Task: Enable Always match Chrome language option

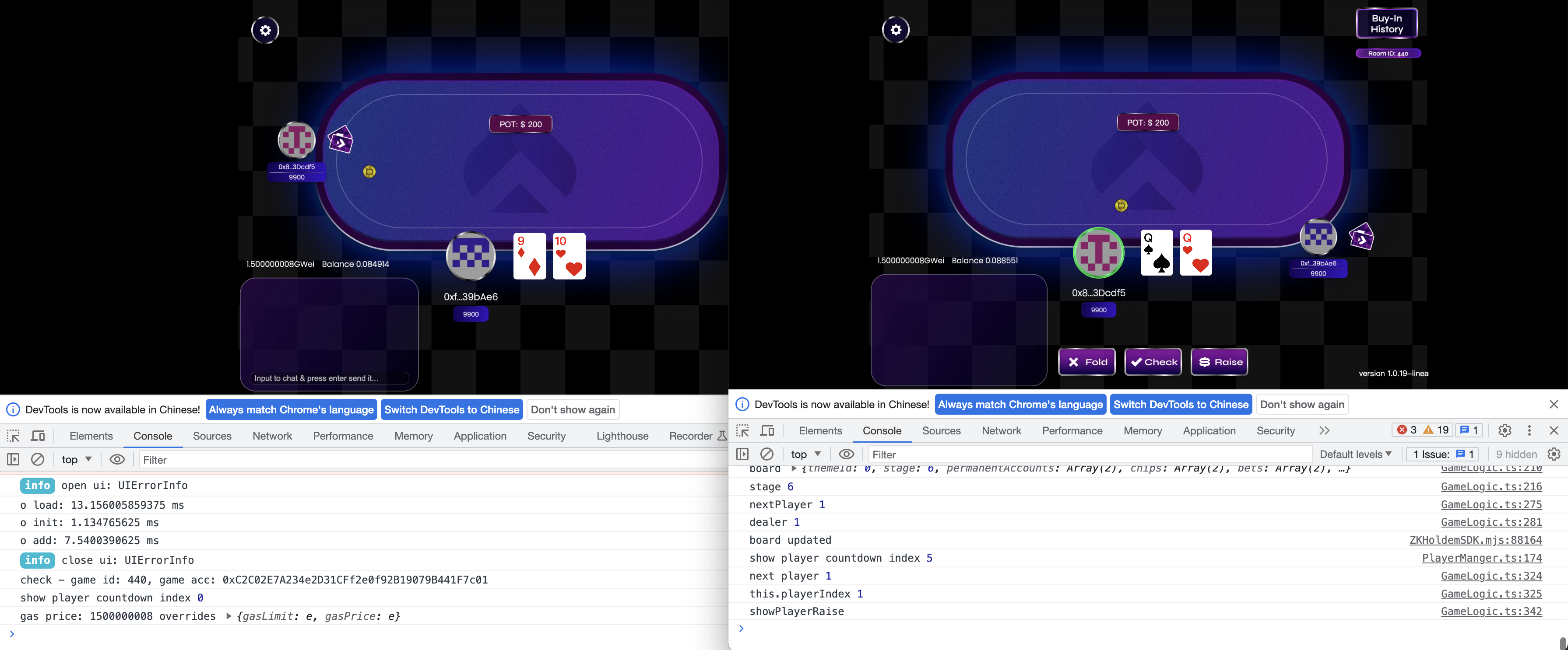Action: [291, 409]
